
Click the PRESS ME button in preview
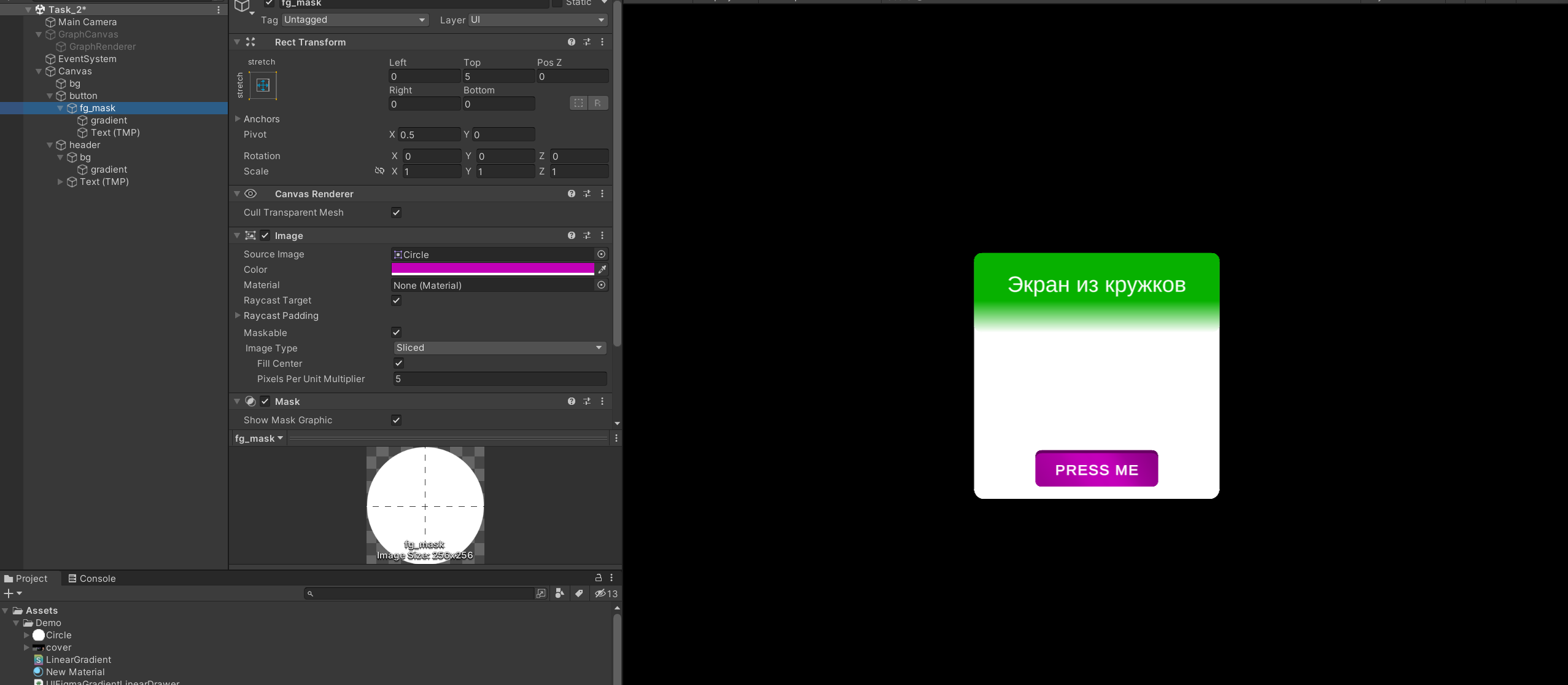click(x=1096, y=469)
